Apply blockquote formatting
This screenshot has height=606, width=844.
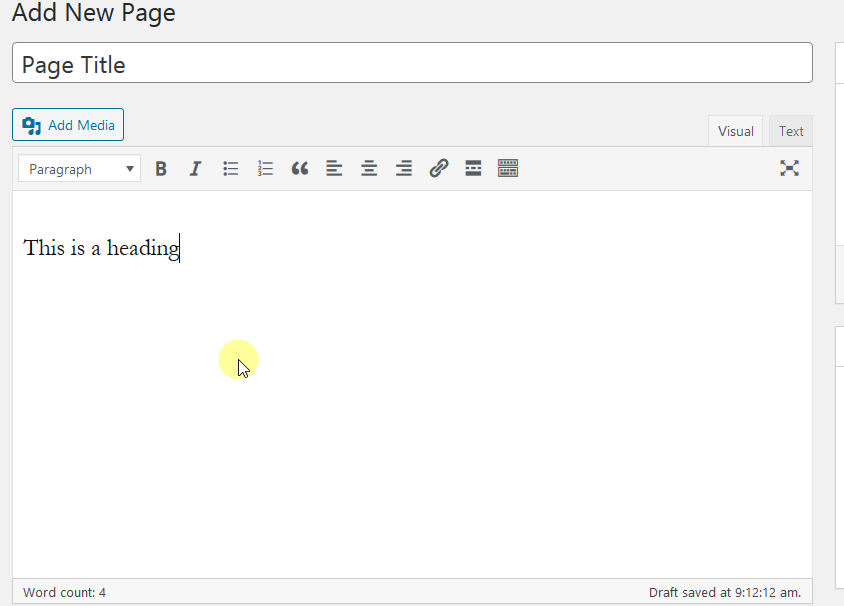coord(300,169)
